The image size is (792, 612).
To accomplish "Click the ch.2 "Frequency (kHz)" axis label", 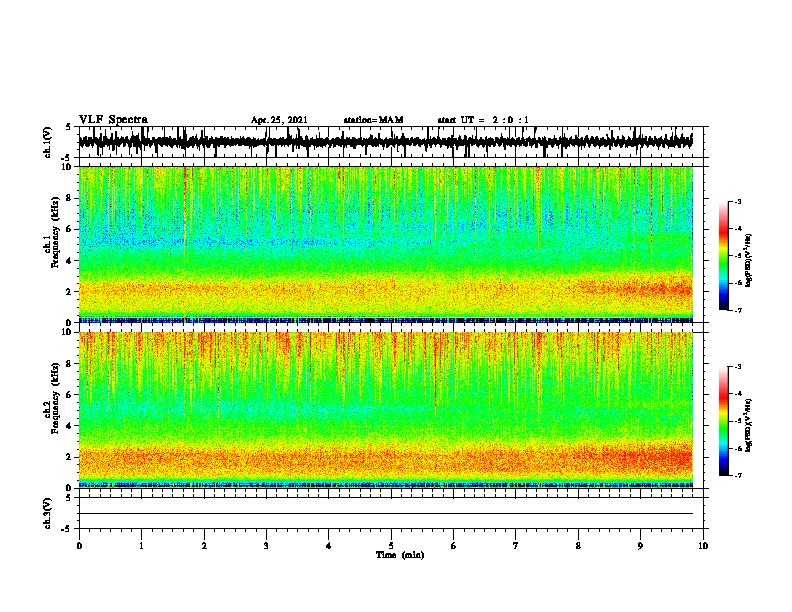I will tap(55, 398).
